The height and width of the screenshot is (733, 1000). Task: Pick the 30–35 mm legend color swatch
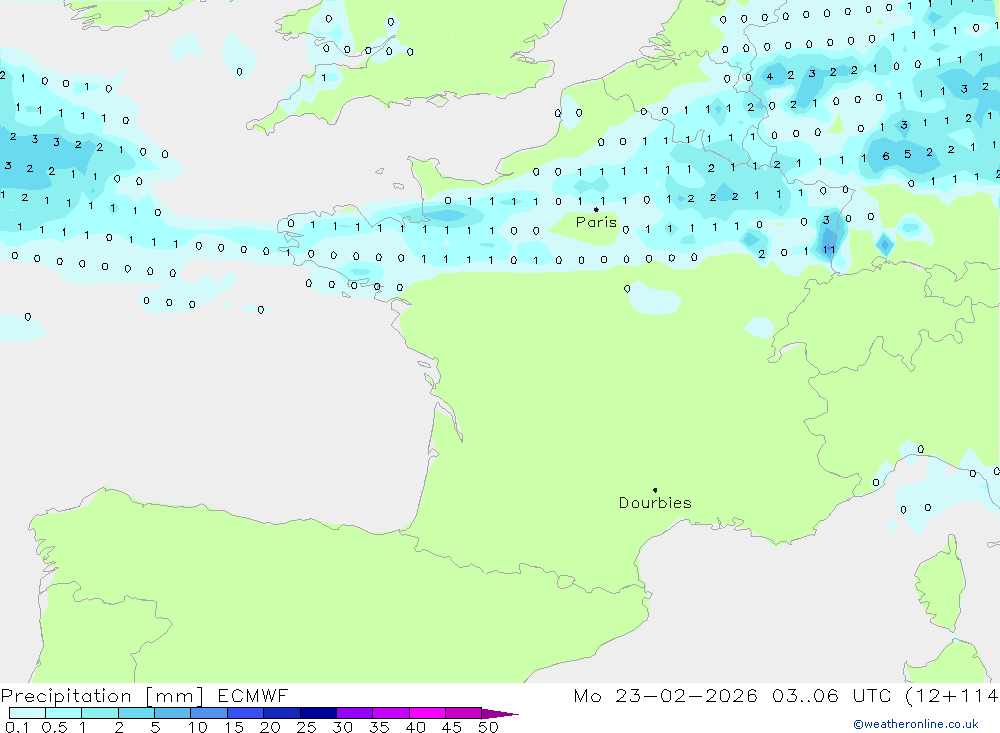coord(355,713)
